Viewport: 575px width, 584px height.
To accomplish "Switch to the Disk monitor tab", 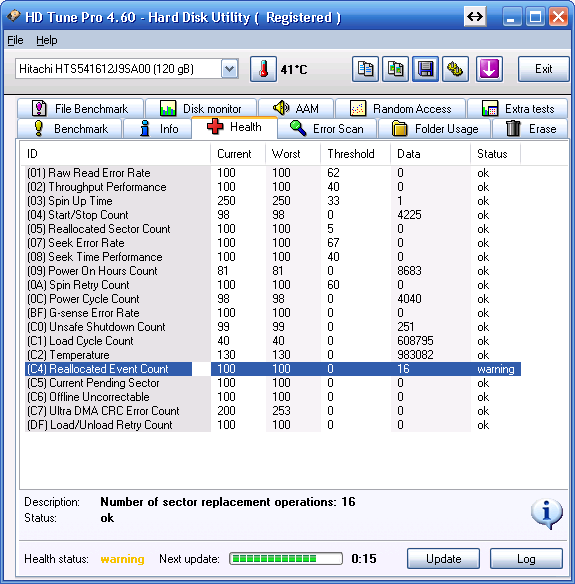I will [x=201, y=109].
